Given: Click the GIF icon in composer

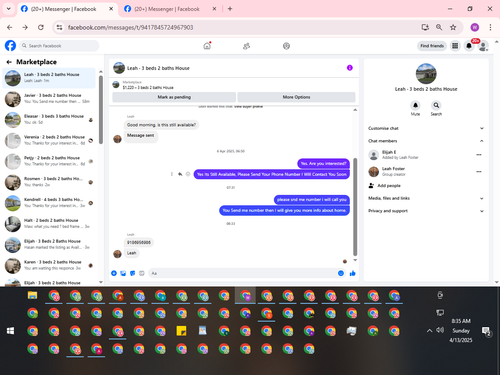Looking at the screenshot, I should [142, 273].
